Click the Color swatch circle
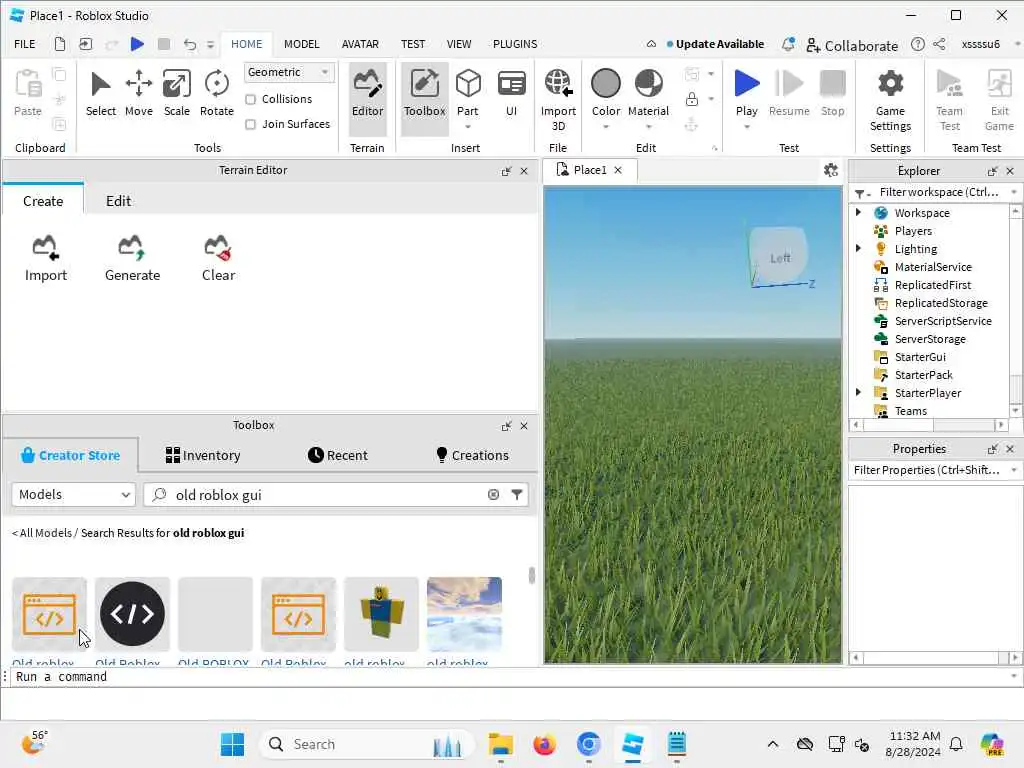The height and width of the screenshot is (768, 1024). pyautogui.click(x=605, y=84)
